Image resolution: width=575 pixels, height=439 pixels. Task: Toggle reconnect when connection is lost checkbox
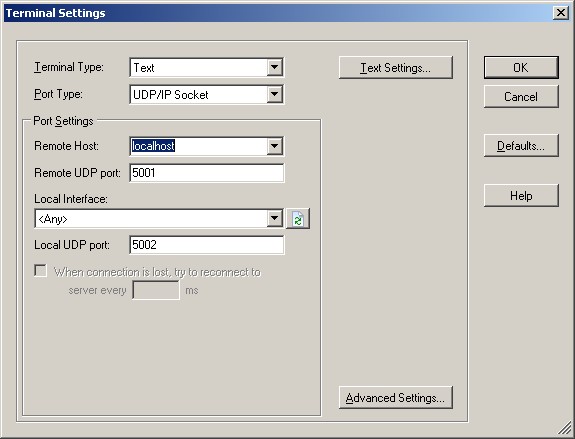(40, 271)
